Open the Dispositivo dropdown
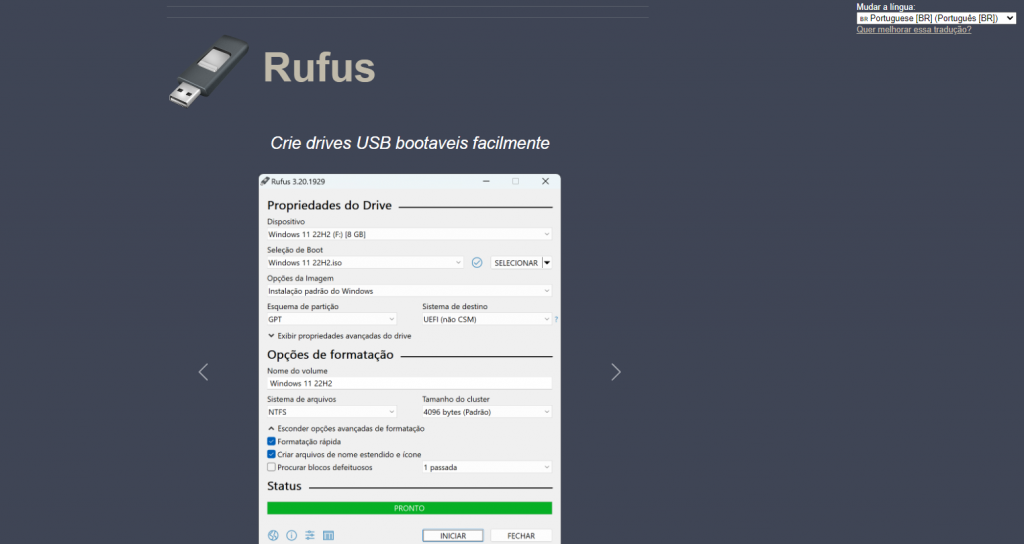 (409, 234)
